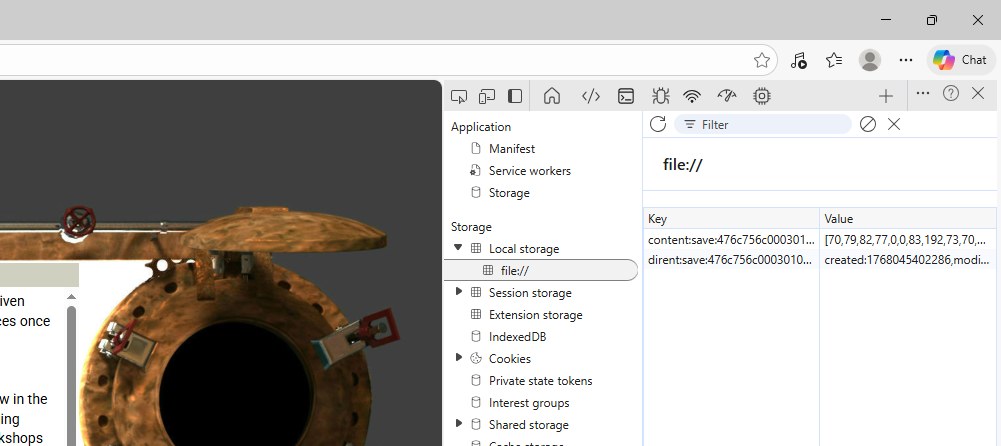Screen dimensions: 1001x446
Task: Toggle the DevTools sidebar panel icon
Action: click(515, 96)
